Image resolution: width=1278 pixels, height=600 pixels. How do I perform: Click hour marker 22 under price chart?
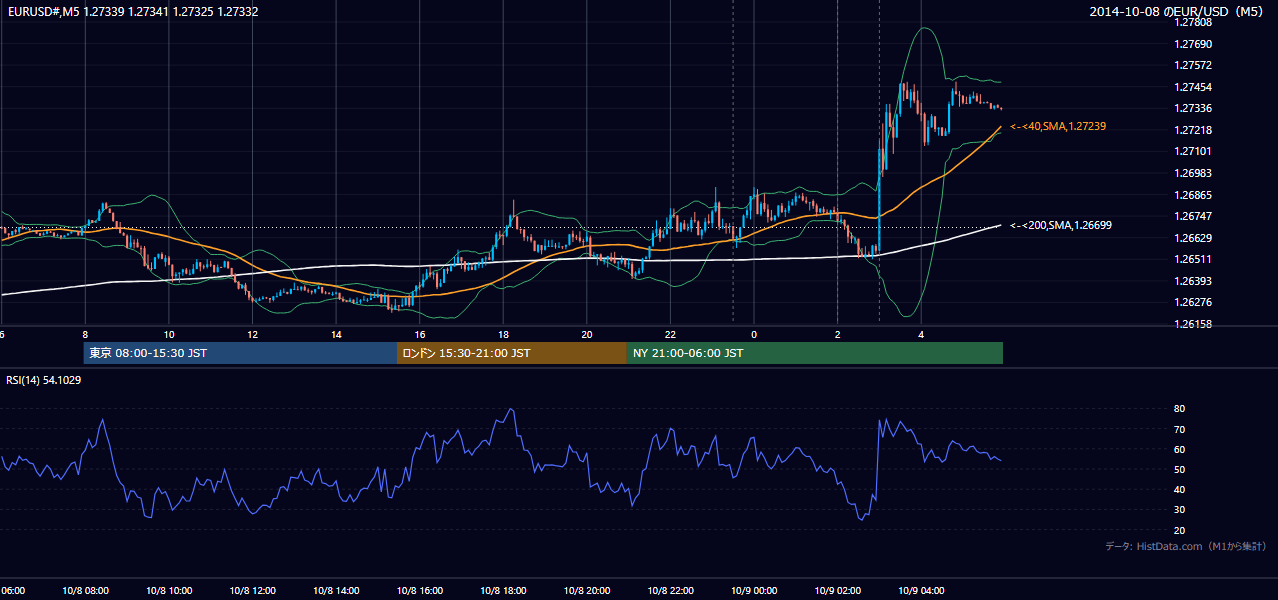[670, 335]
